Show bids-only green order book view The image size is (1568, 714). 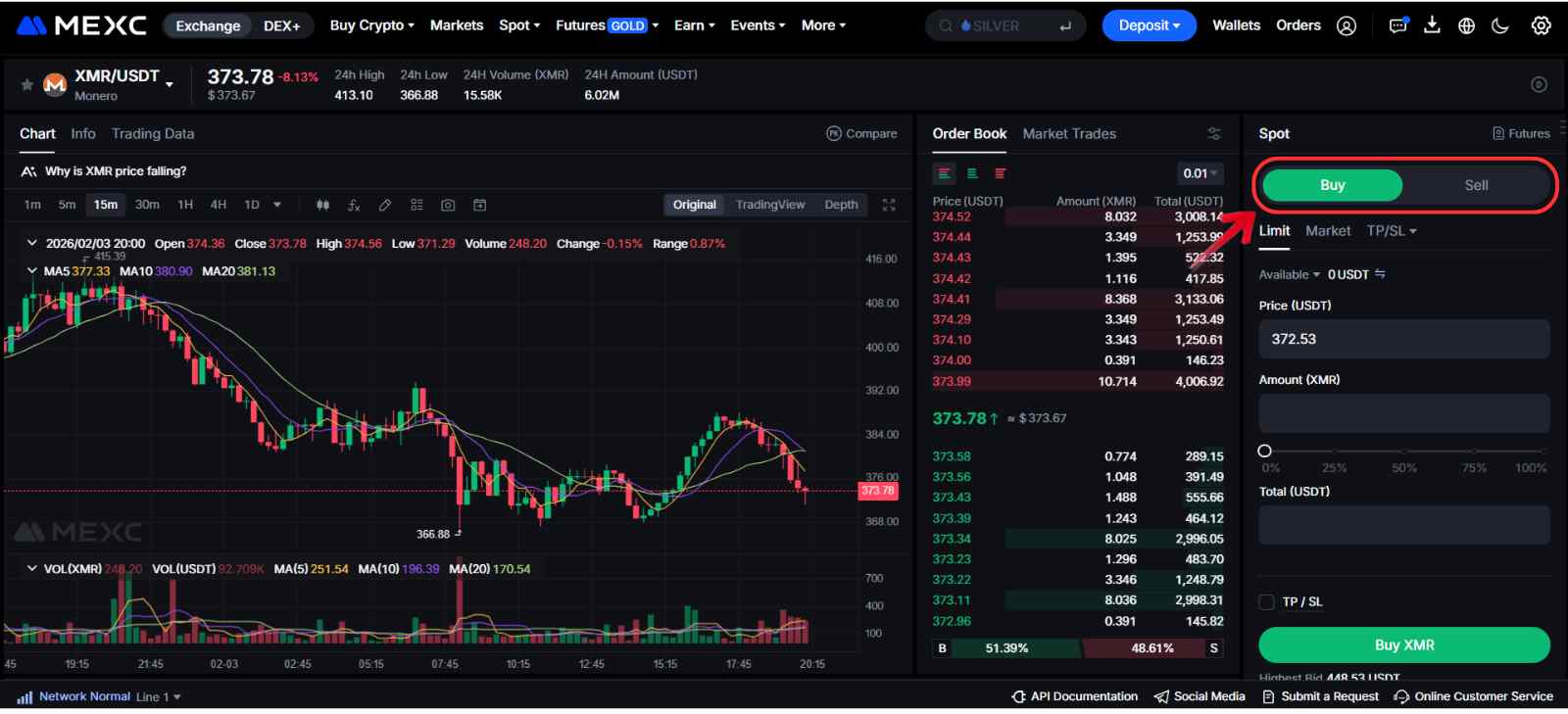pos(972,173)
